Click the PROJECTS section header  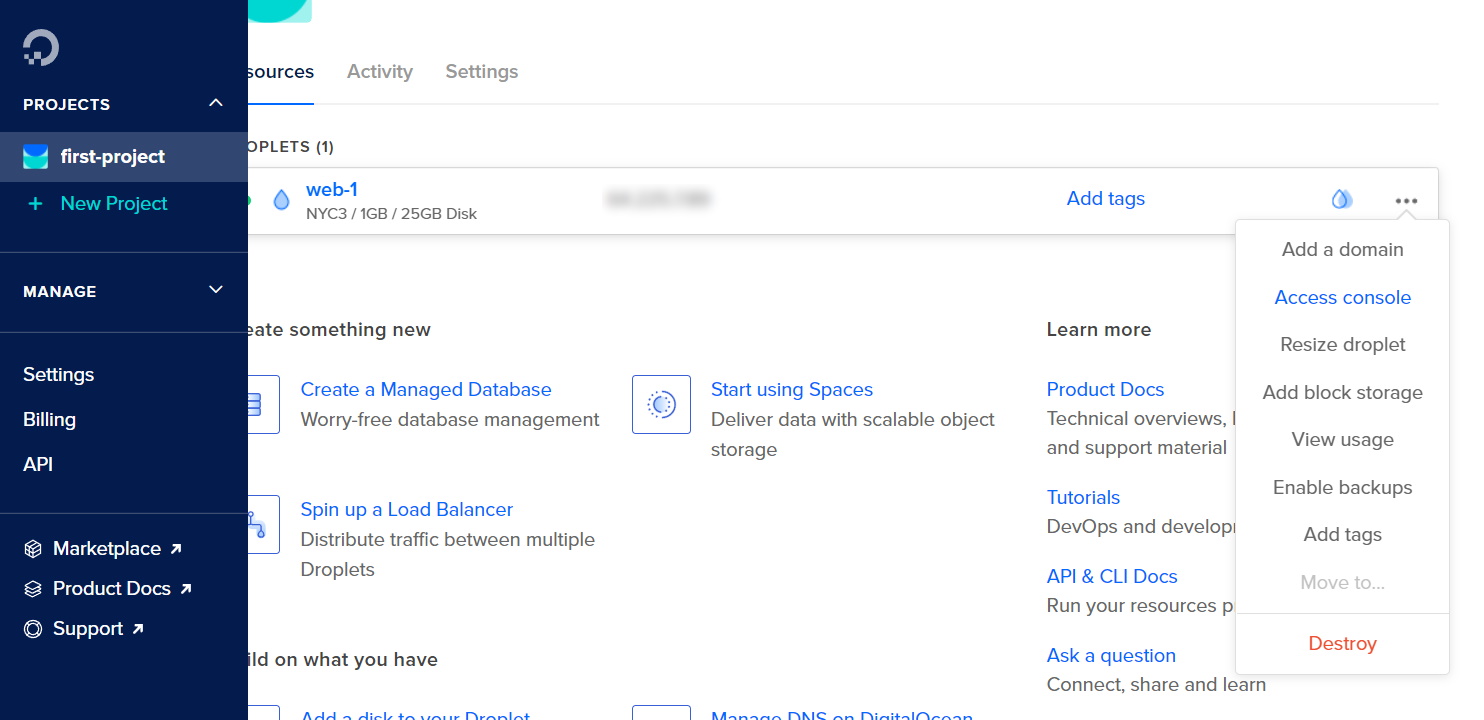pos(67,104)
